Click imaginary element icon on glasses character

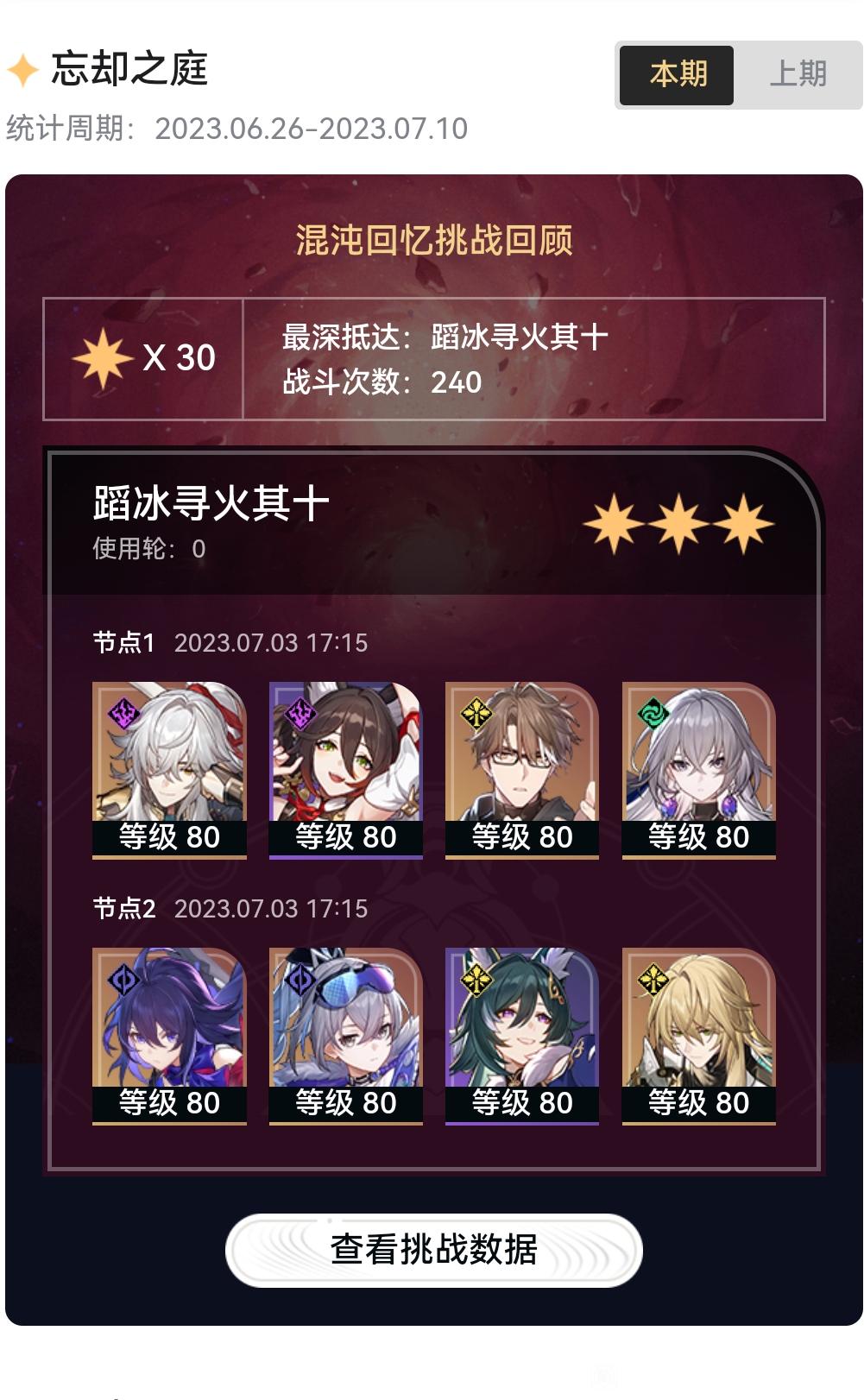(x=476, y=714)
